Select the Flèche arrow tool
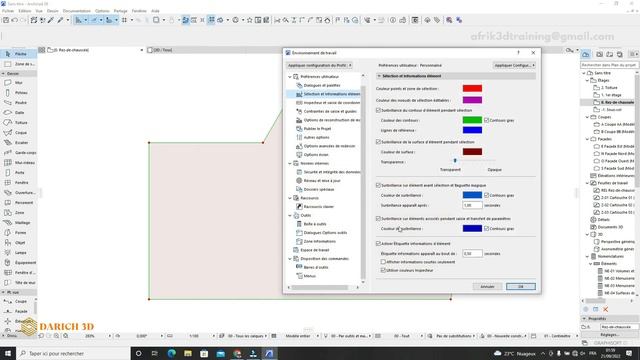The height and width of the screenshot is (360, 640). [x=18, y=54]
